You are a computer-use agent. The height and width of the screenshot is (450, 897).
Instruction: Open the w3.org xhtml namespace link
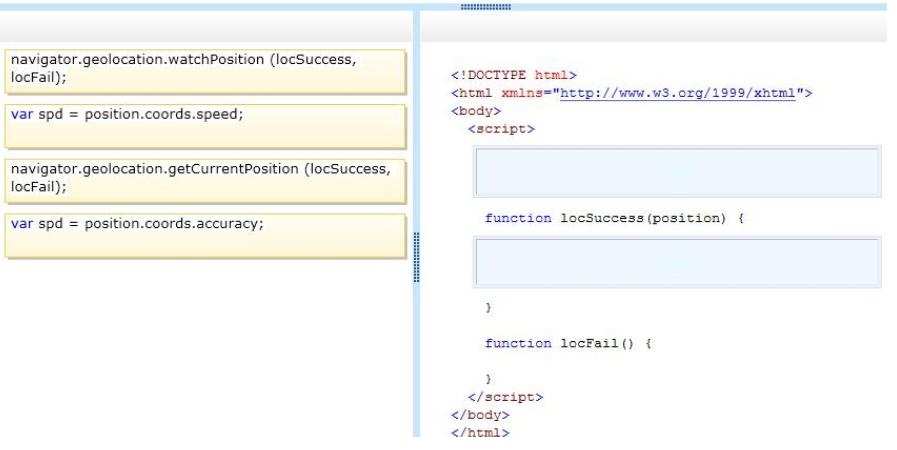677,93
